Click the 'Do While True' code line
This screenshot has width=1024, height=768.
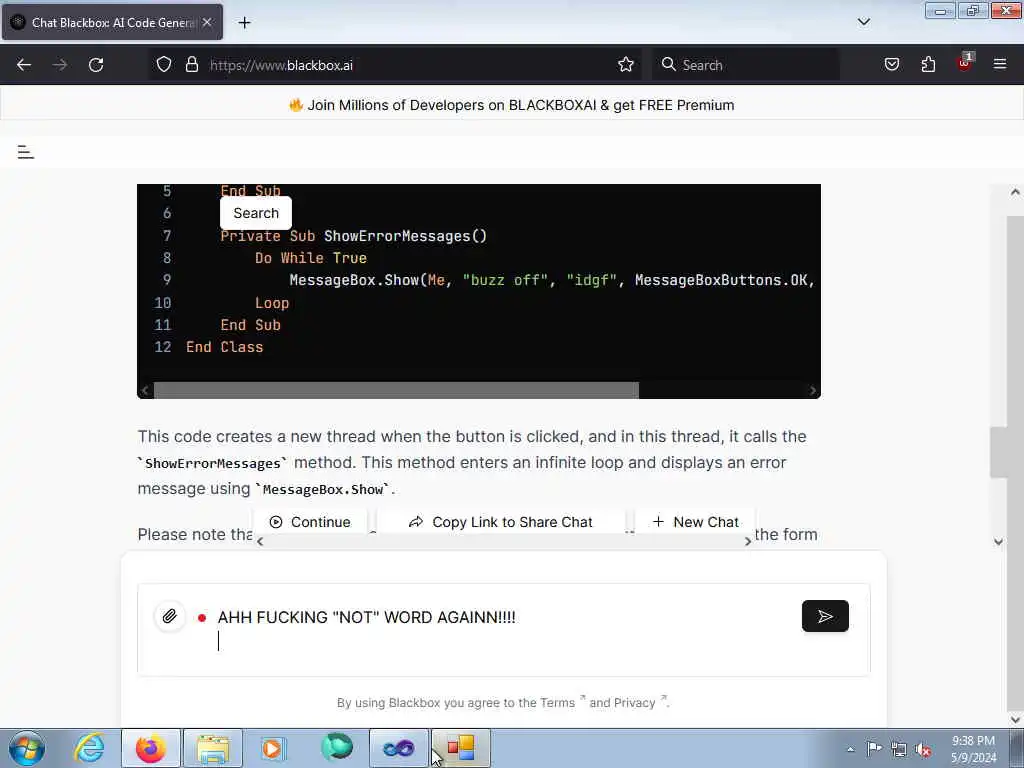311,258
